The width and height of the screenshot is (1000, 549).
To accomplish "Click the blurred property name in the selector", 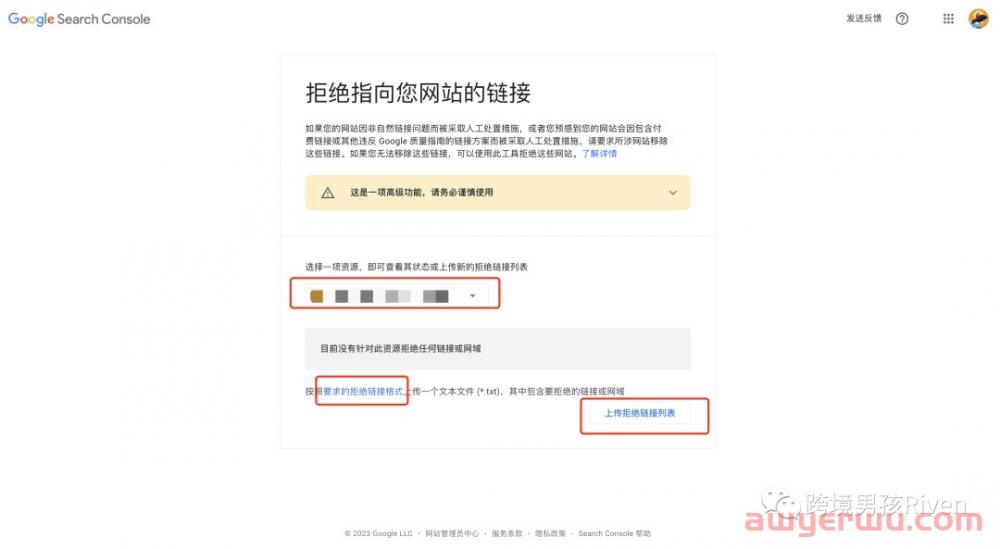I will [x=392, y=296].
